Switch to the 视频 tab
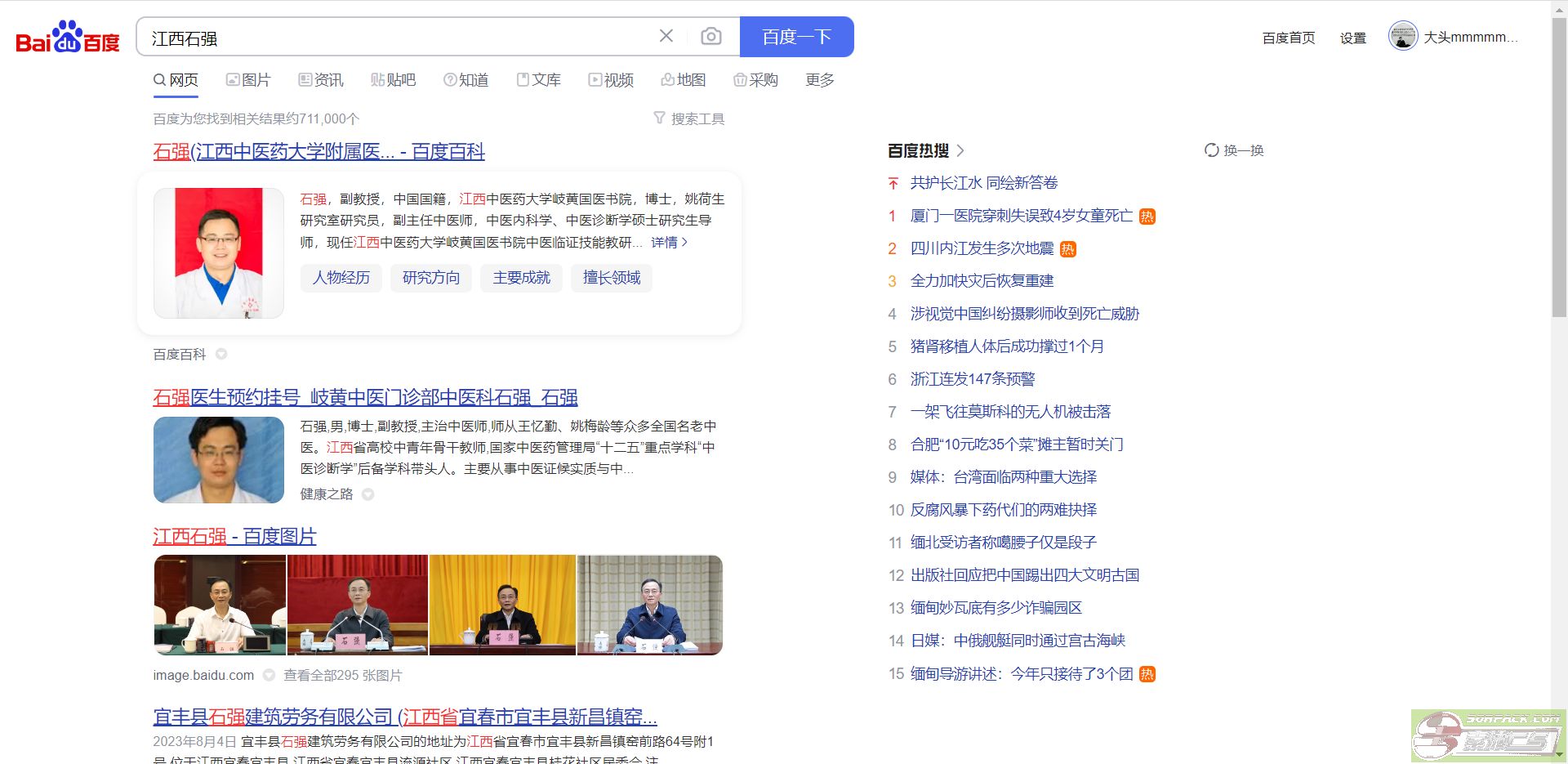This screenshot has height=764, width=1568. [x=611, y=80]
